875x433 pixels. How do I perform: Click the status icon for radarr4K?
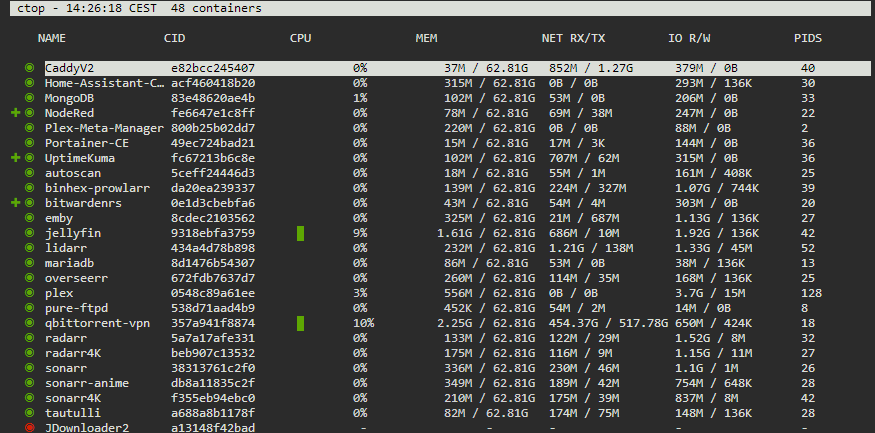pyautogui.click(x=30, y=353)
